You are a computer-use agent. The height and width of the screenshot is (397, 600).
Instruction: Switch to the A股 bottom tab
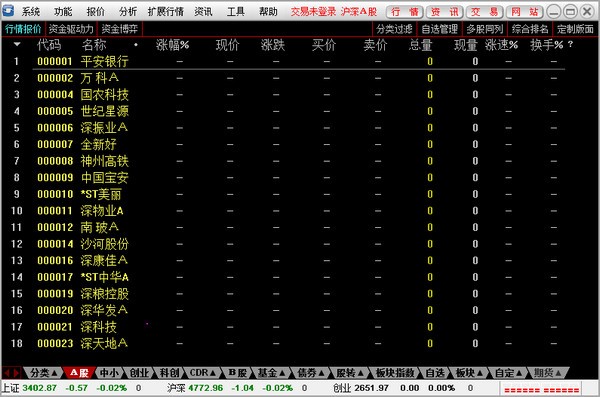point(80,372)
